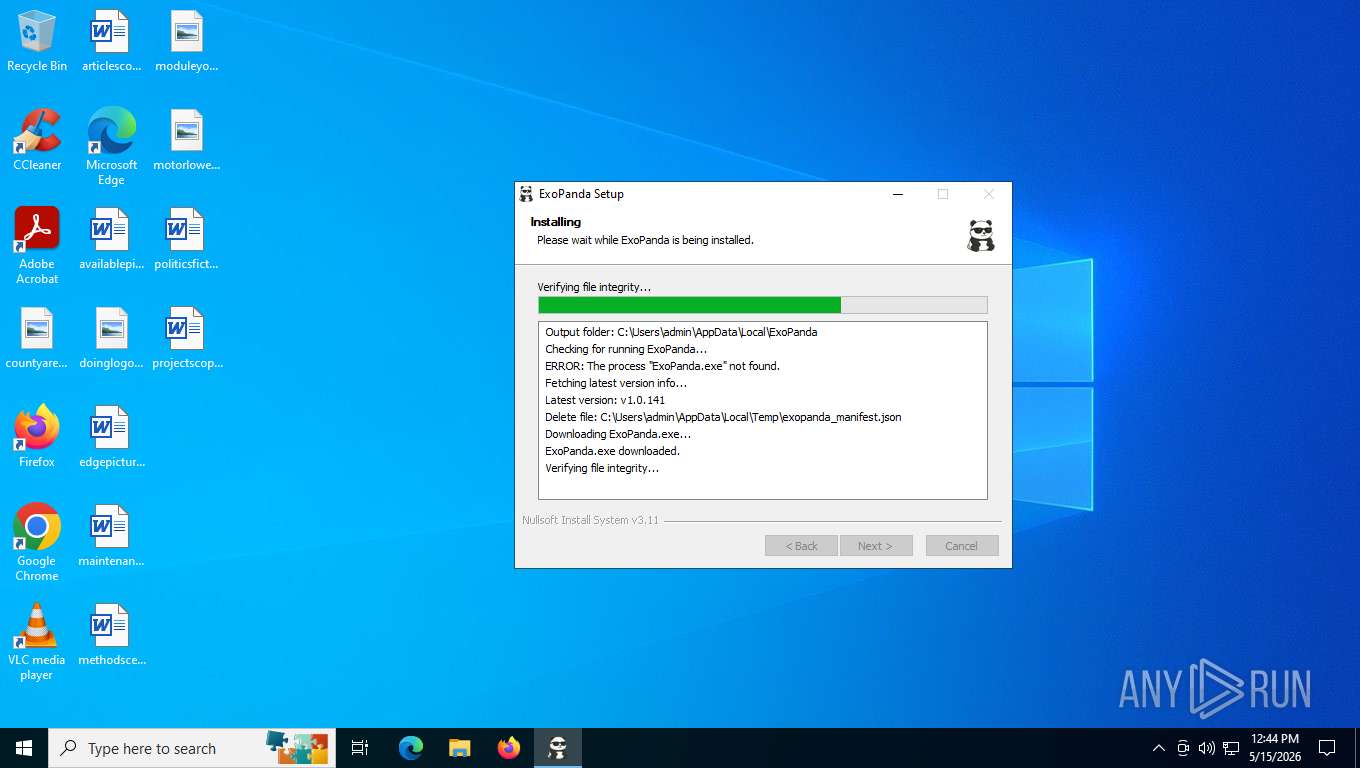Select the moduleyo... image file
1360x768 pixels.
click(186, 42)
